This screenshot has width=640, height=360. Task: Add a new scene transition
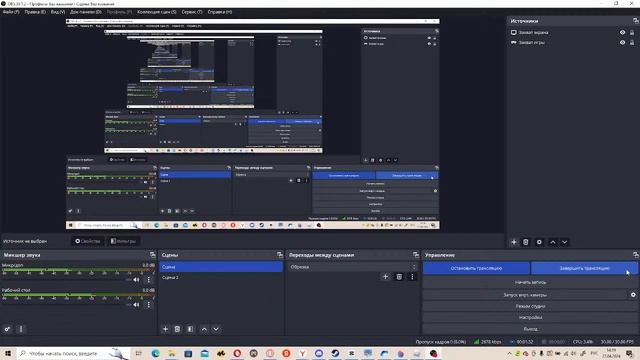pos(385,277)
